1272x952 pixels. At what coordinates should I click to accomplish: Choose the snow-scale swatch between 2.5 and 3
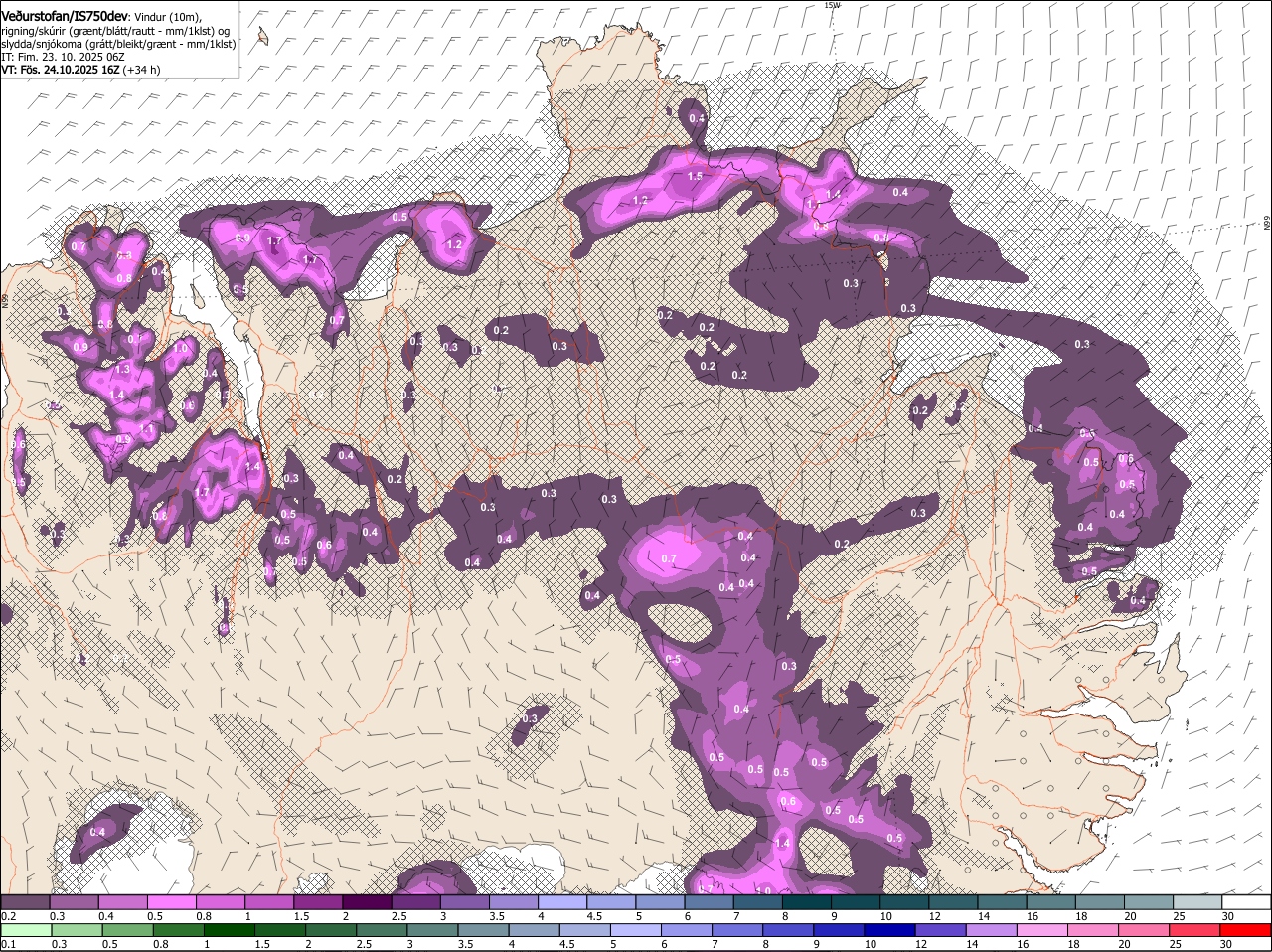(415, 902)
